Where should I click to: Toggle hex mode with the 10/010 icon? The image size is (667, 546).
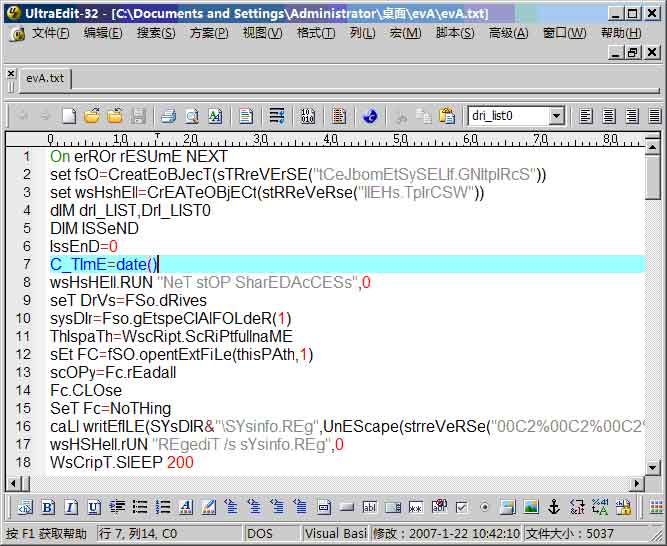point(308,116)
